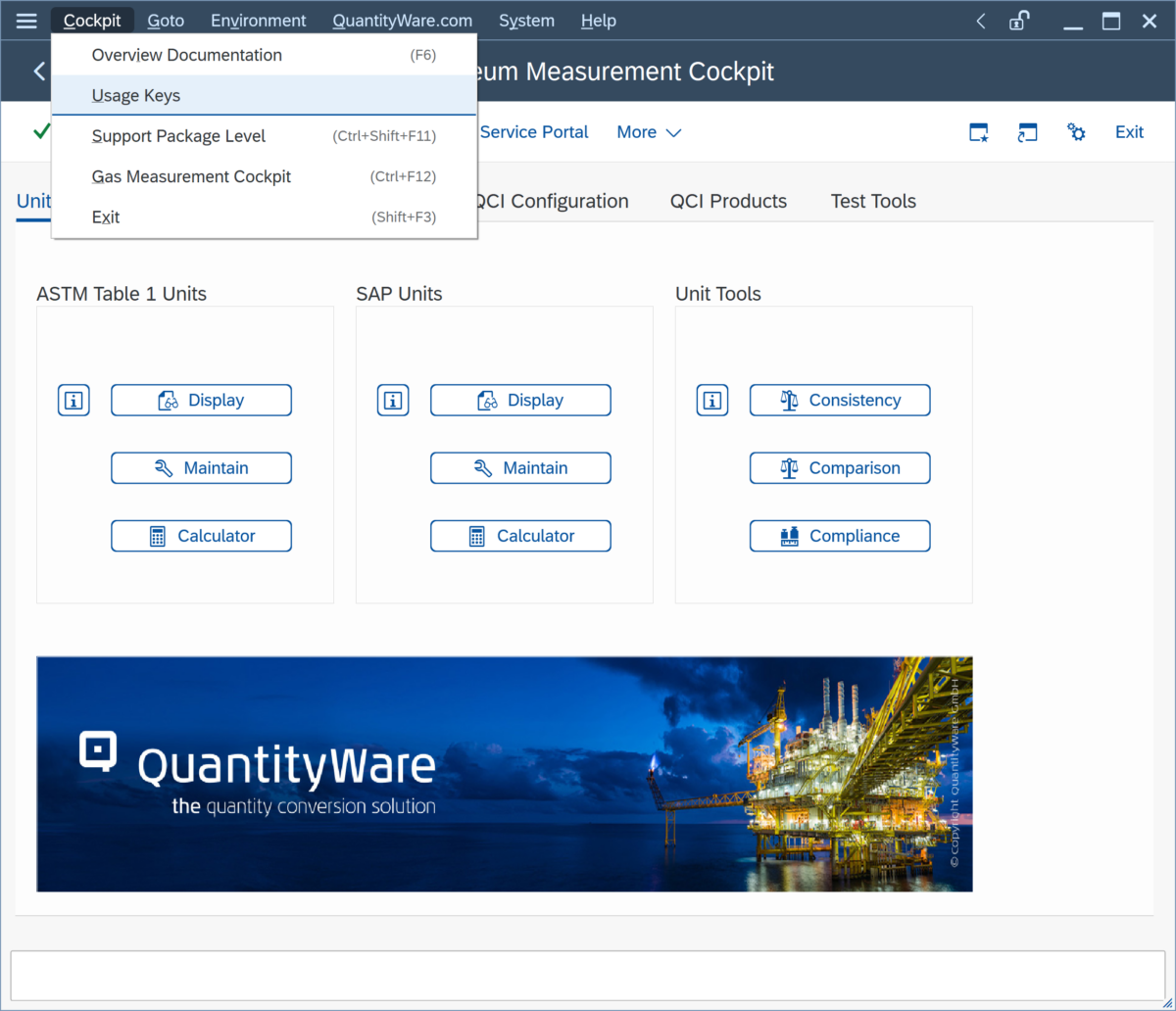Open the Calculator under SAP Units
The height and width of the screenshot is (1011, 1176).
(520, 536)
